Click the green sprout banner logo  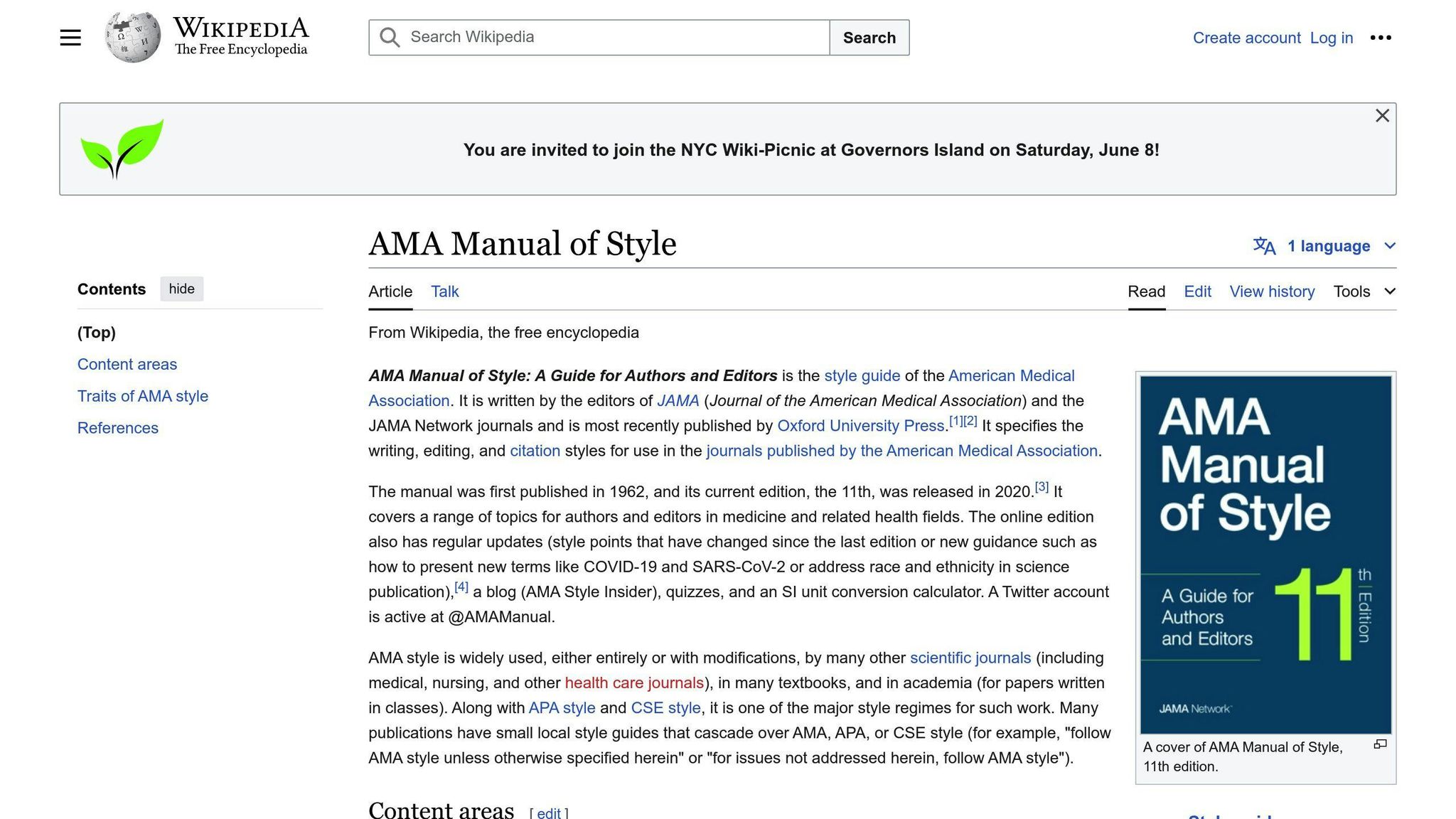click(x=122, y=149)
